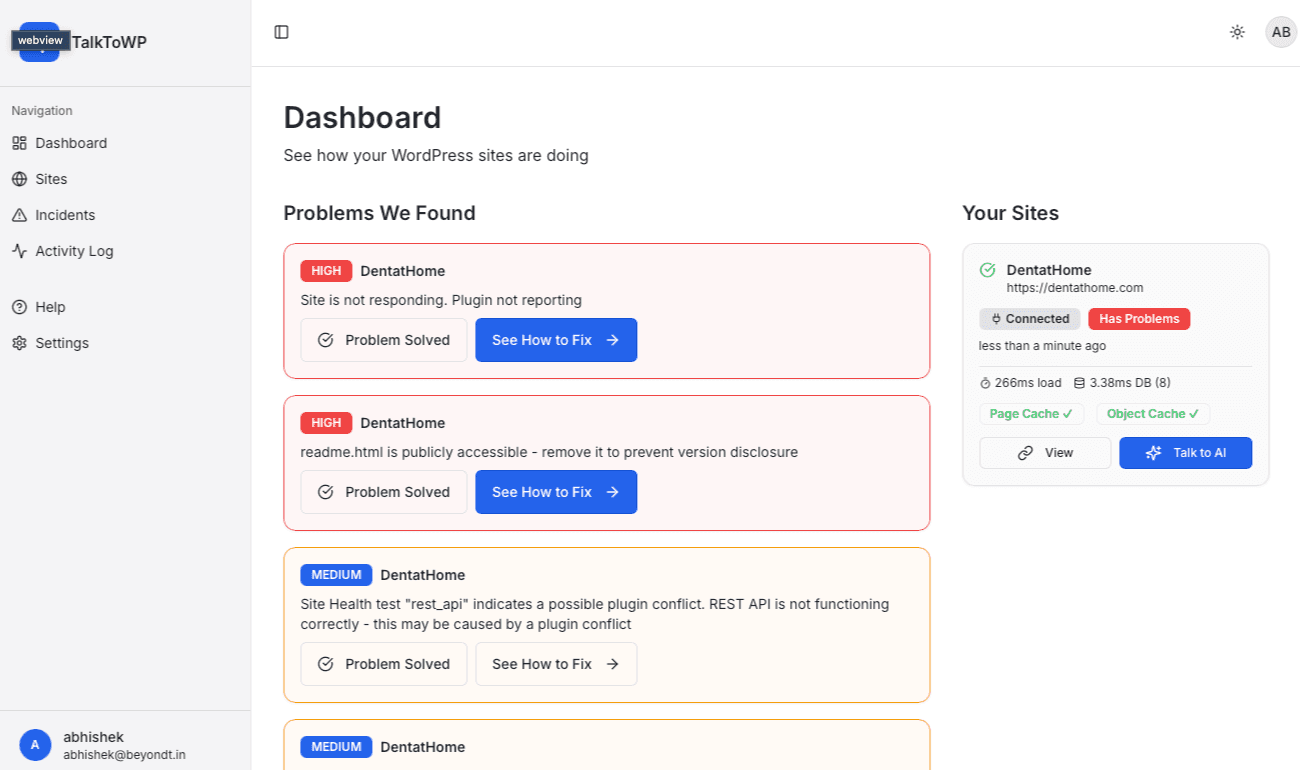Expand the Connected status badge

pyautogui.click(x=1029, y=318)
